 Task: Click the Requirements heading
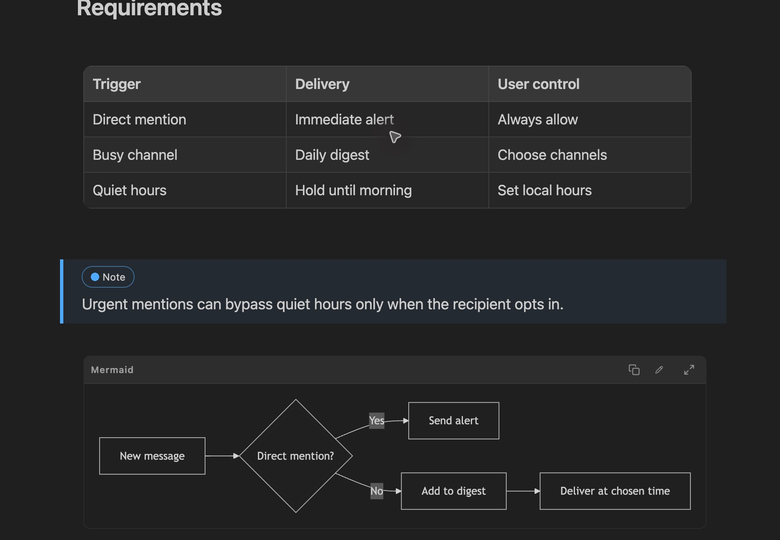click(149, 8)
